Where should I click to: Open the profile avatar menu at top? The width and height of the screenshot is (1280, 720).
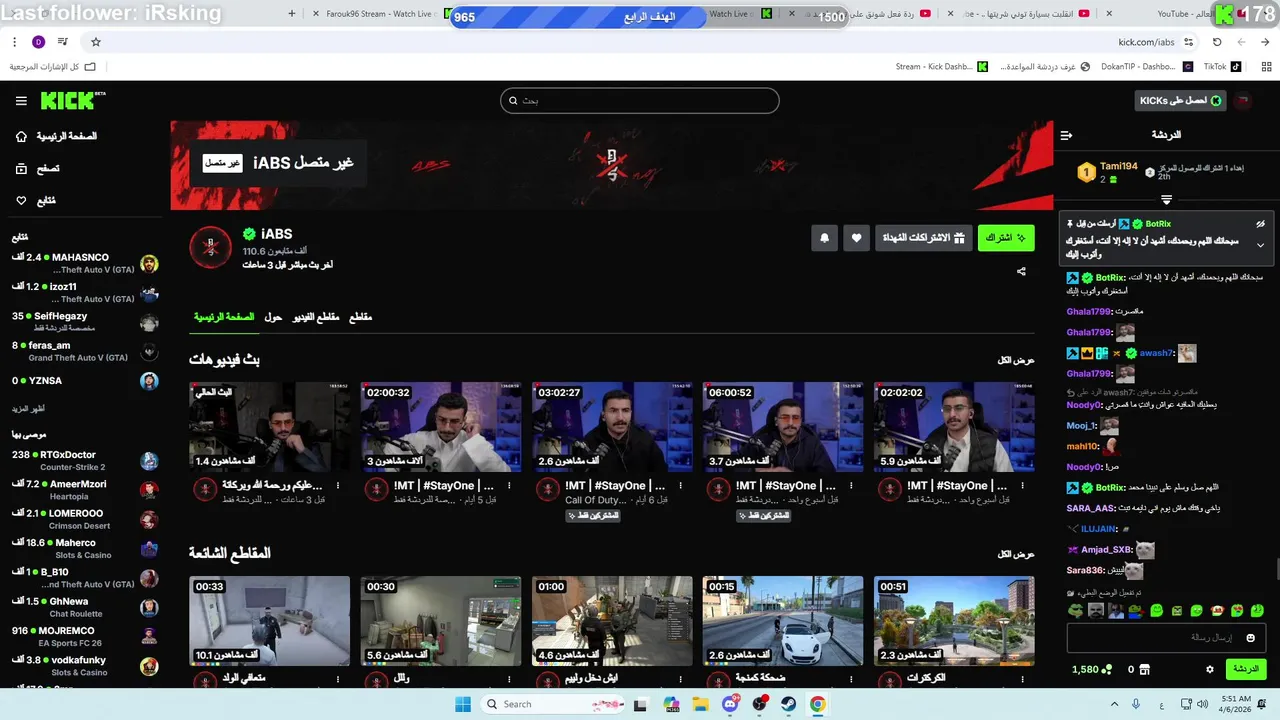point(1243,101)
